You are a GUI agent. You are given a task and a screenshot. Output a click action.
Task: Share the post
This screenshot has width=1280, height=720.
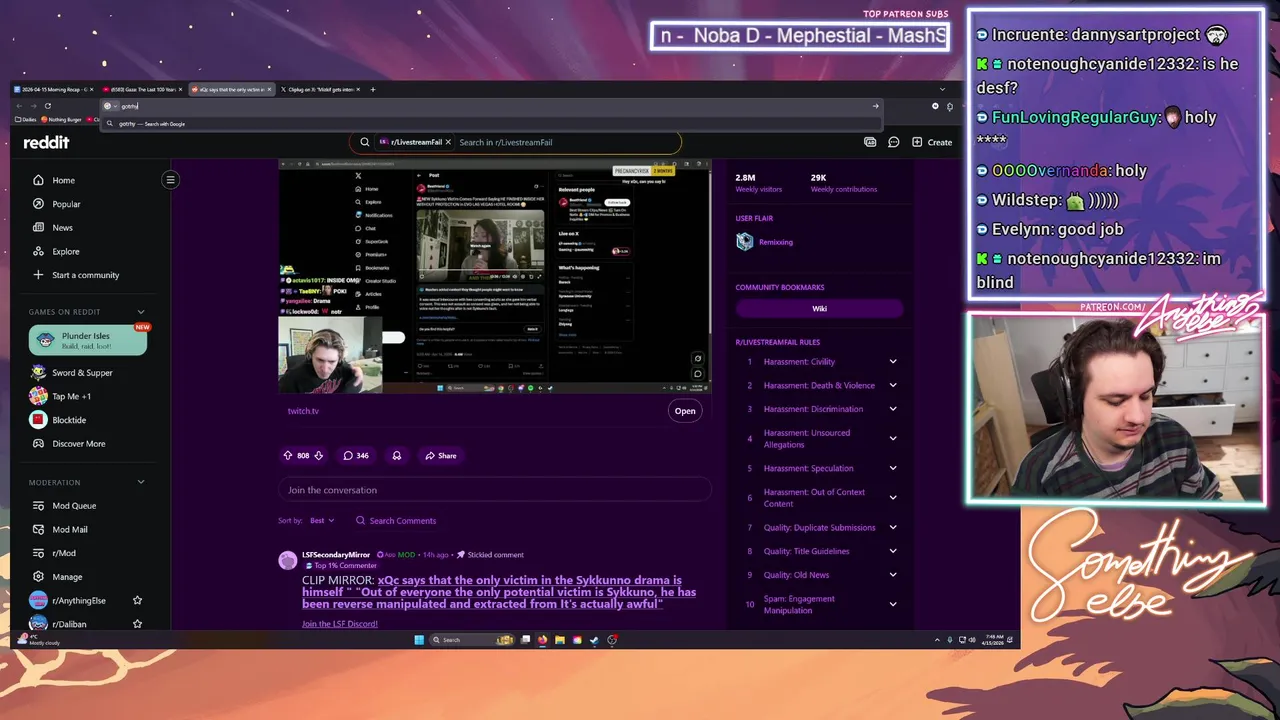440,455
